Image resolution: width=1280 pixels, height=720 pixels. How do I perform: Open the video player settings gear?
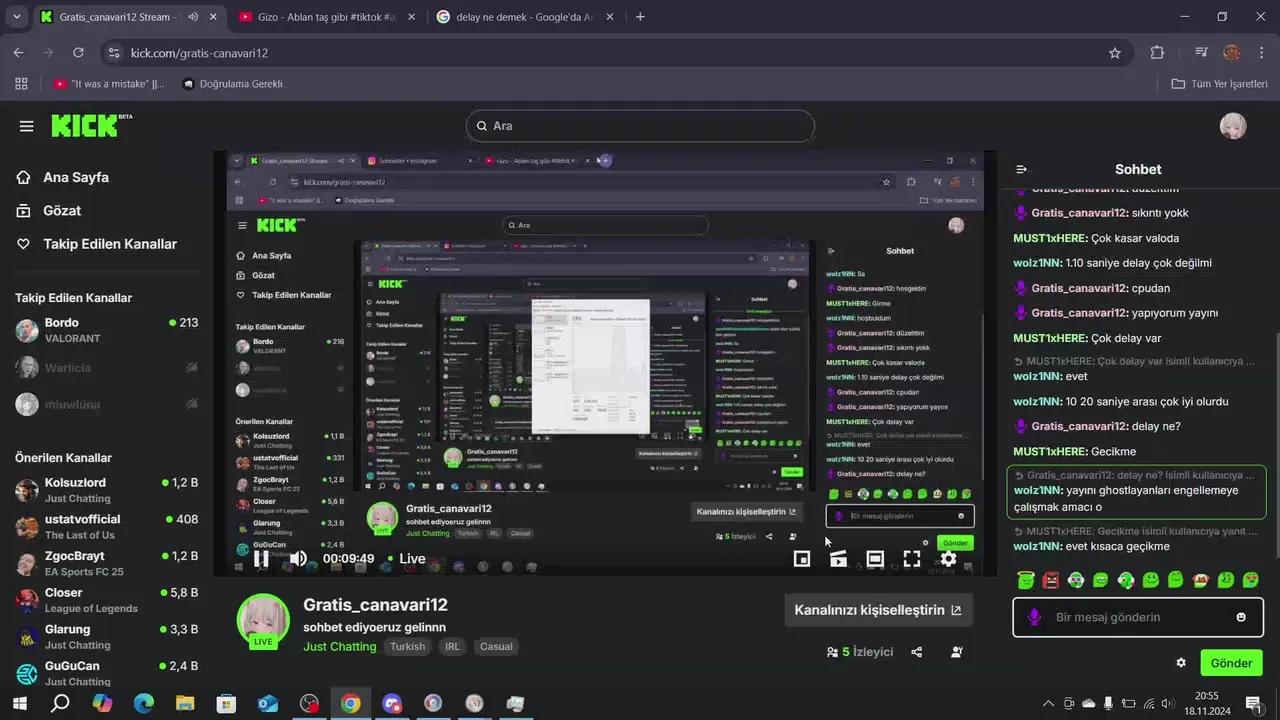coord(949,559)
